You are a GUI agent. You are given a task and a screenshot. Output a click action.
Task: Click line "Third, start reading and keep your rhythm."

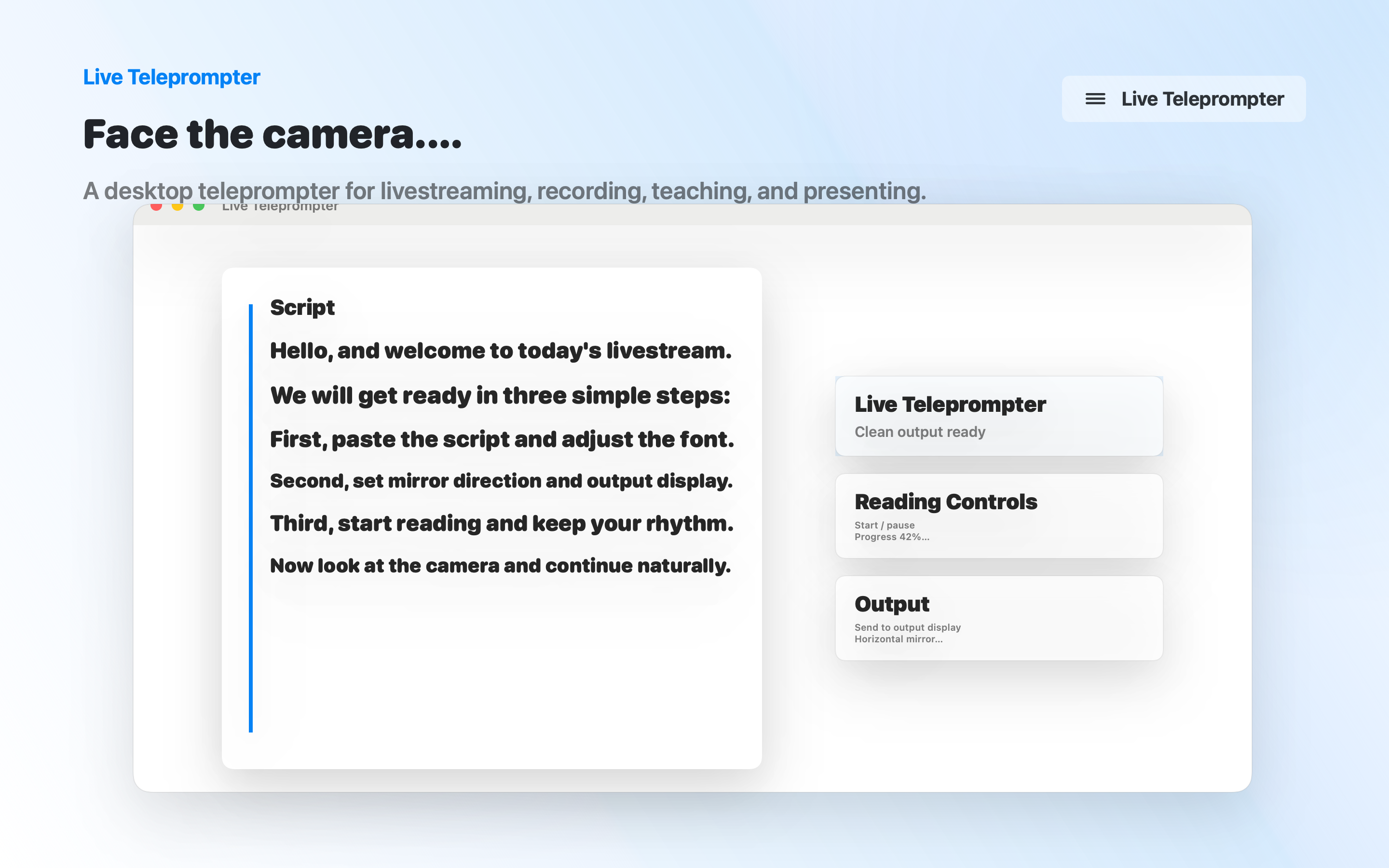tap(502, 524)
